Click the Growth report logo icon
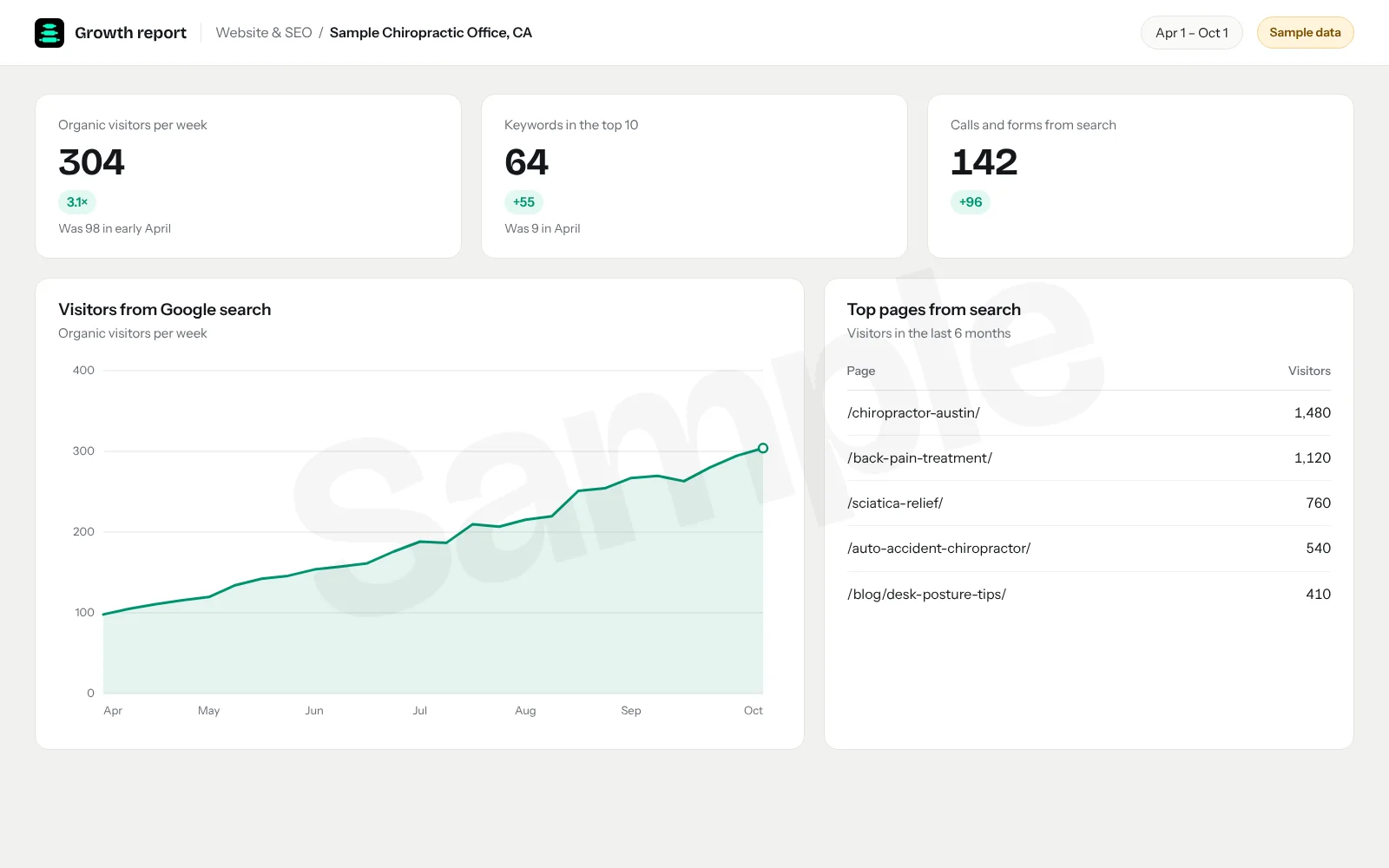1389x868 pixels. pyautogui.click(x=49, y=33)
